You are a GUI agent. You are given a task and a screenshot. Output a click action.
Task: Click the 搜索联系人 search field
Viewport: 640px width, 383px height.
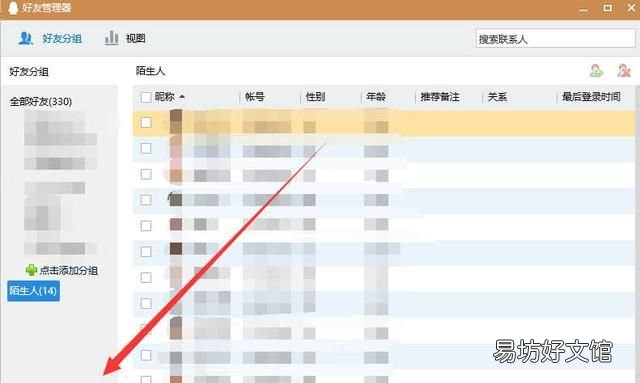click(555, 39)
